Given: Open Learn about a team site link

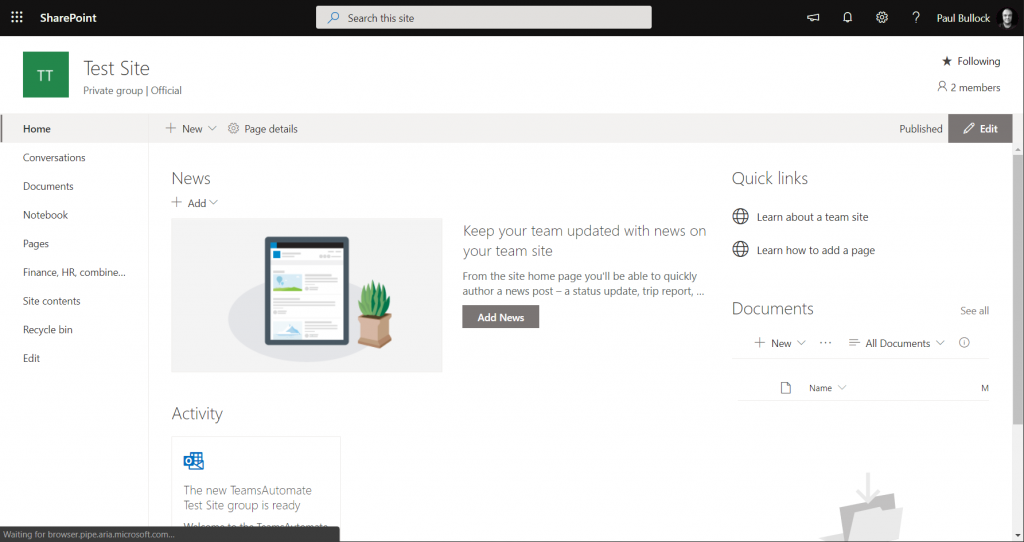Looking at the screenshot, I should point(812,217).
